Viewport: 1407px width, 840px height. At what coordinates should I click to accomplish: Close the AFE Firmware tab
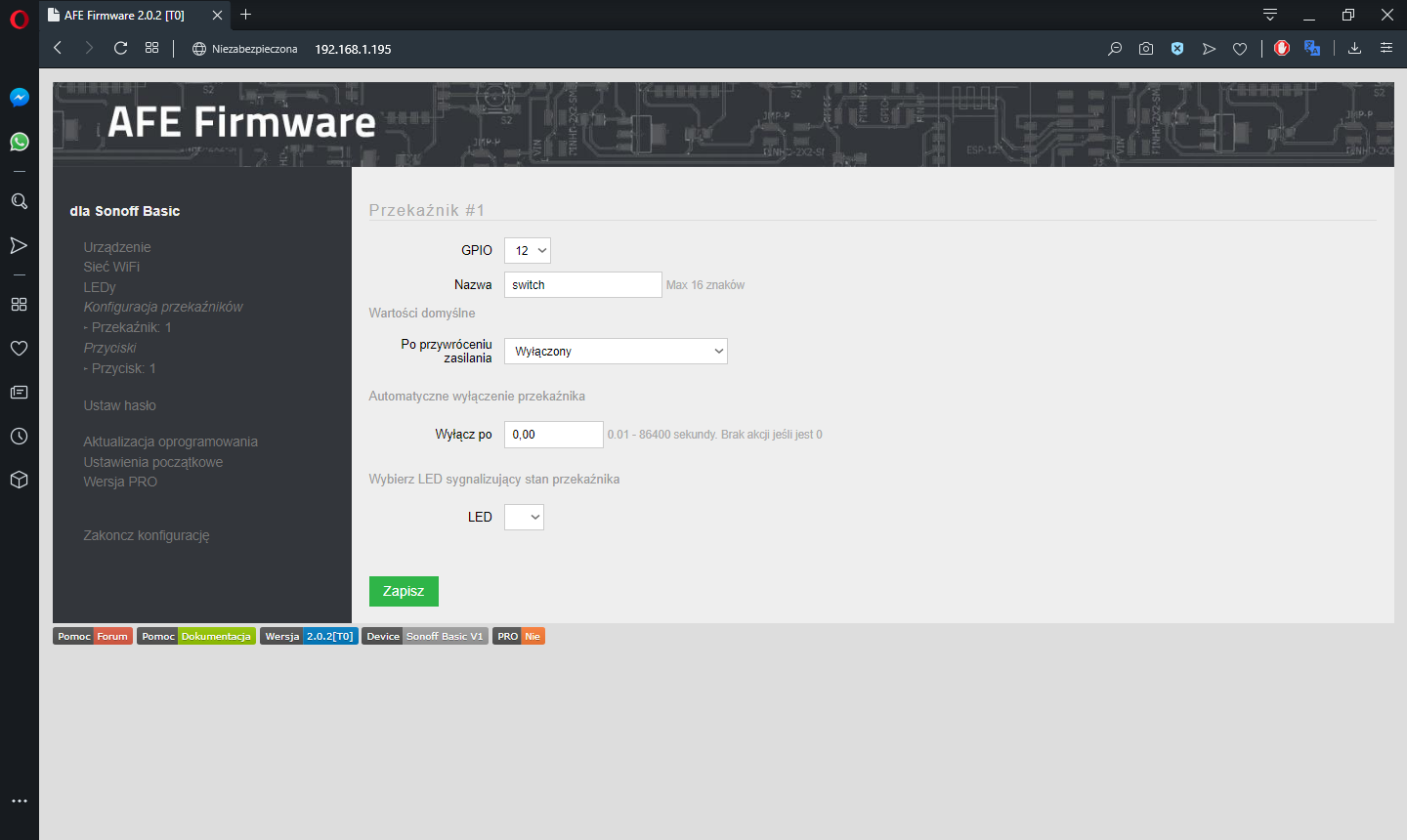click(217, 15)
